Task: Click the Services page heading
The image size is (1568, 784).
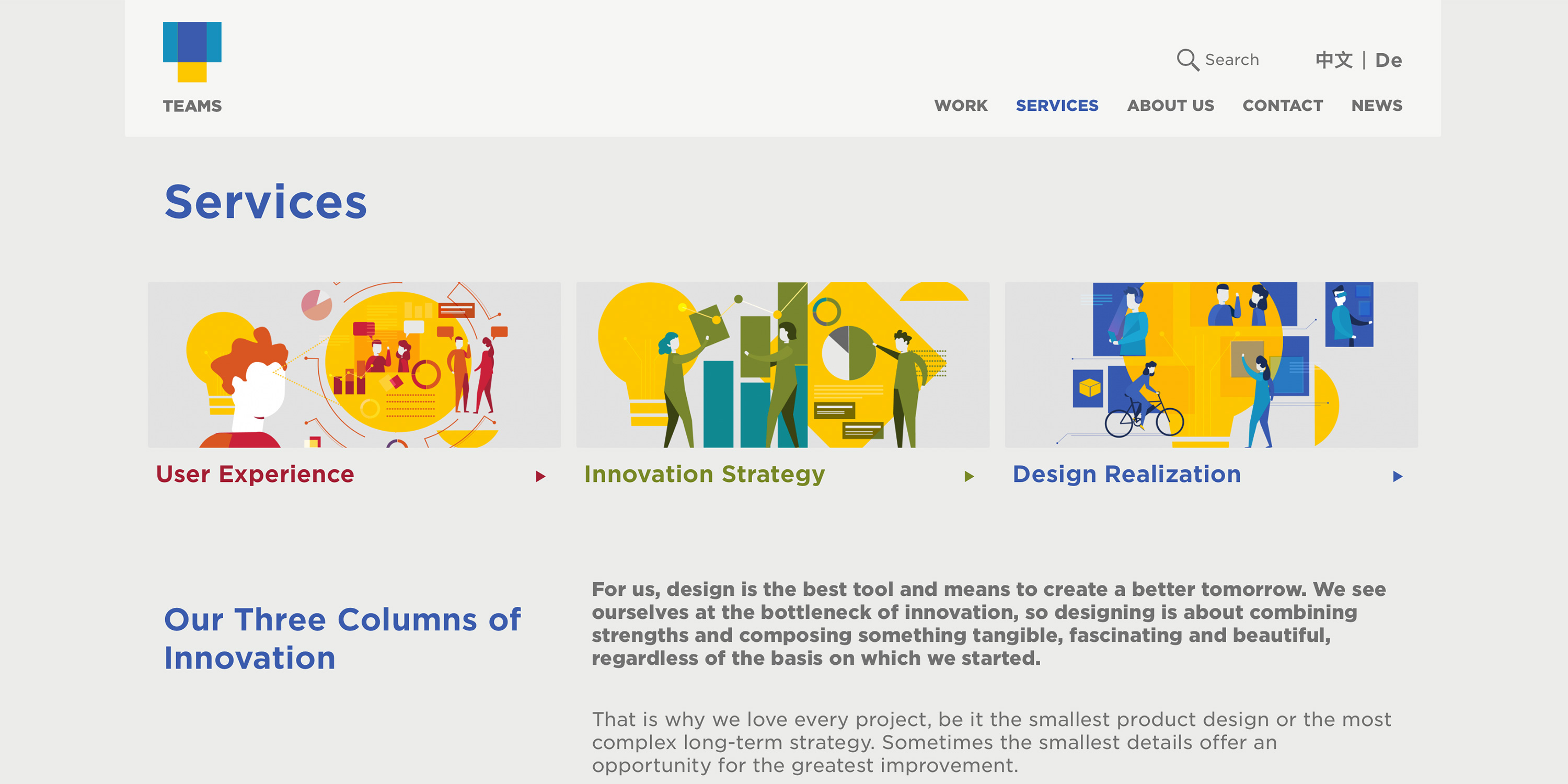Action: click(x=266, y=202)
